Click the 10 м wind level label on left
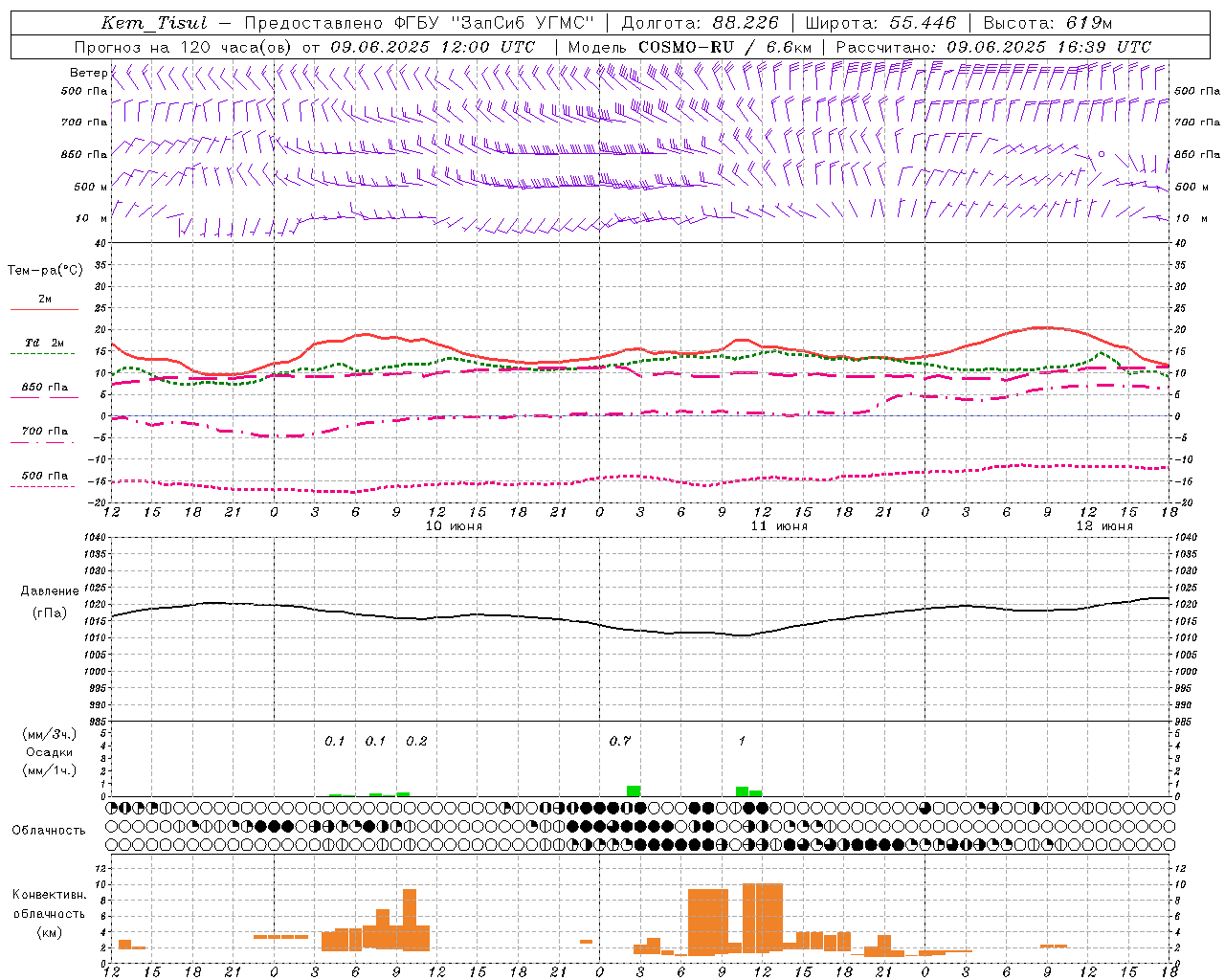 [x=92, y=218]
